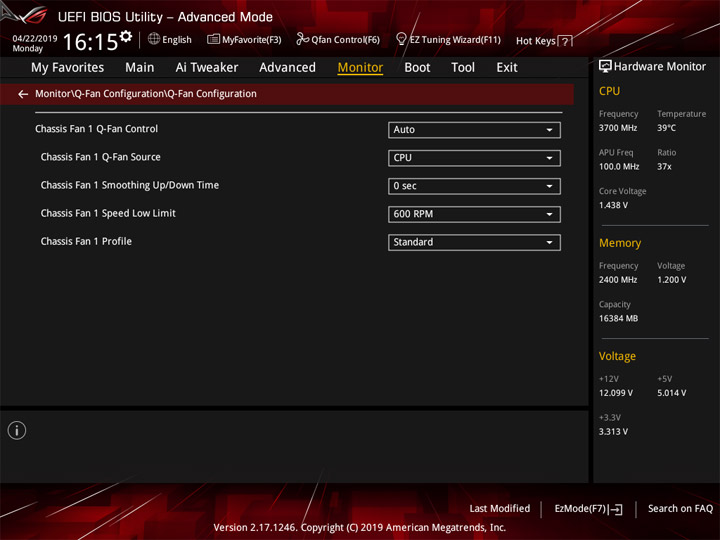The height and width of the screenshot is (540, 720).
Task: Switch to the Main tab
Action: pyautogui.click(x=140, y=68)
